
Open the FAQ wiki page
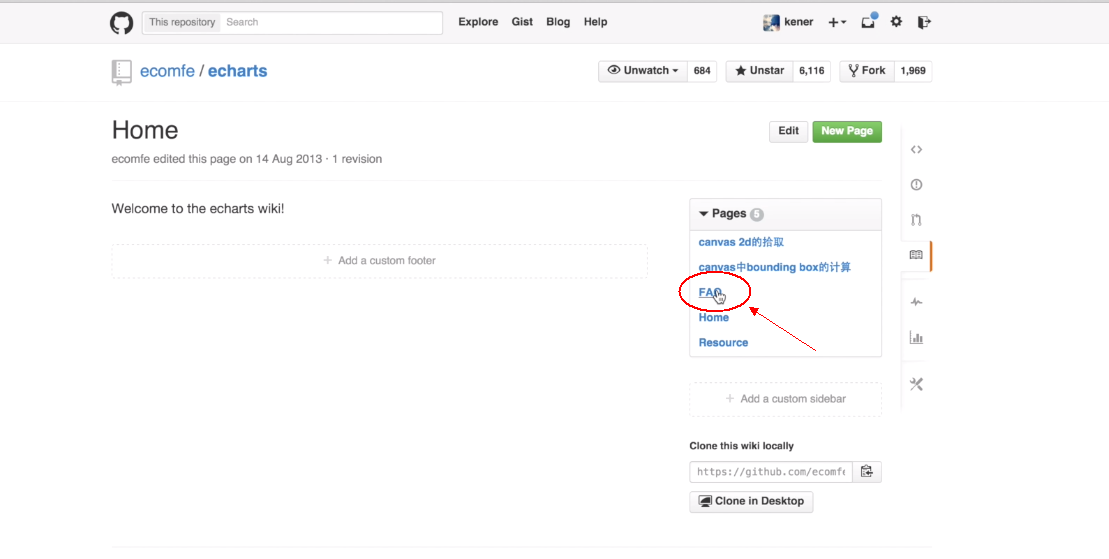tap(711, 292)
